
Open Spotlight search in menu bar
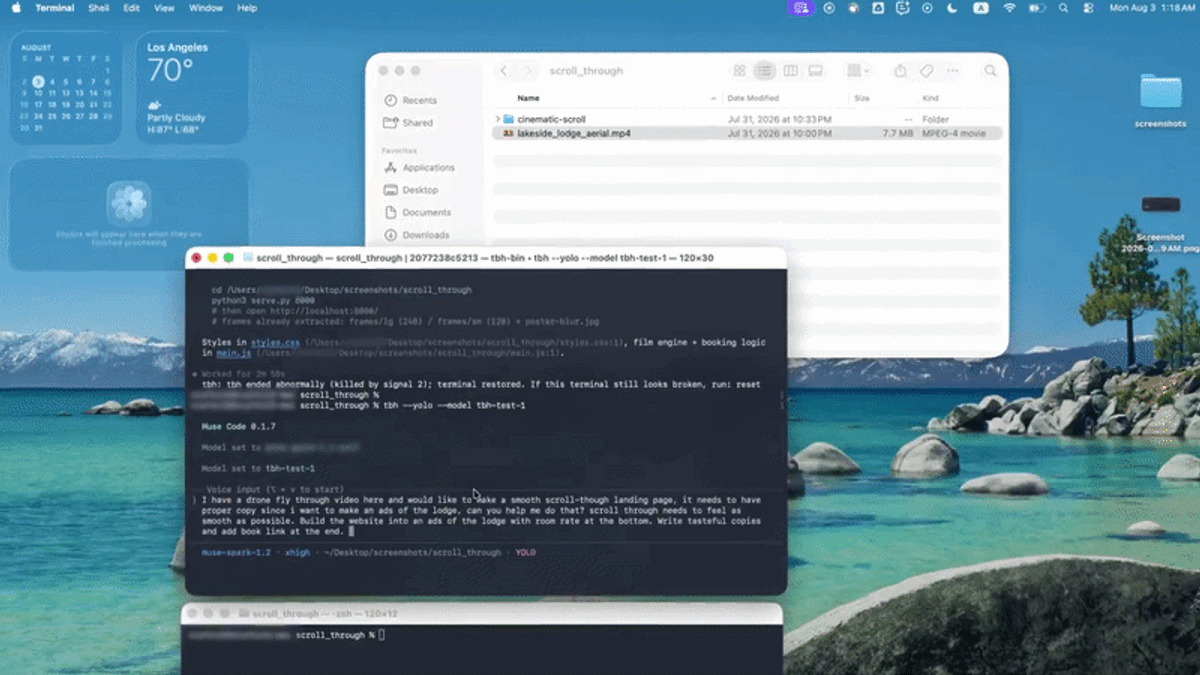pyautogui.click(x=1063, y=8)
